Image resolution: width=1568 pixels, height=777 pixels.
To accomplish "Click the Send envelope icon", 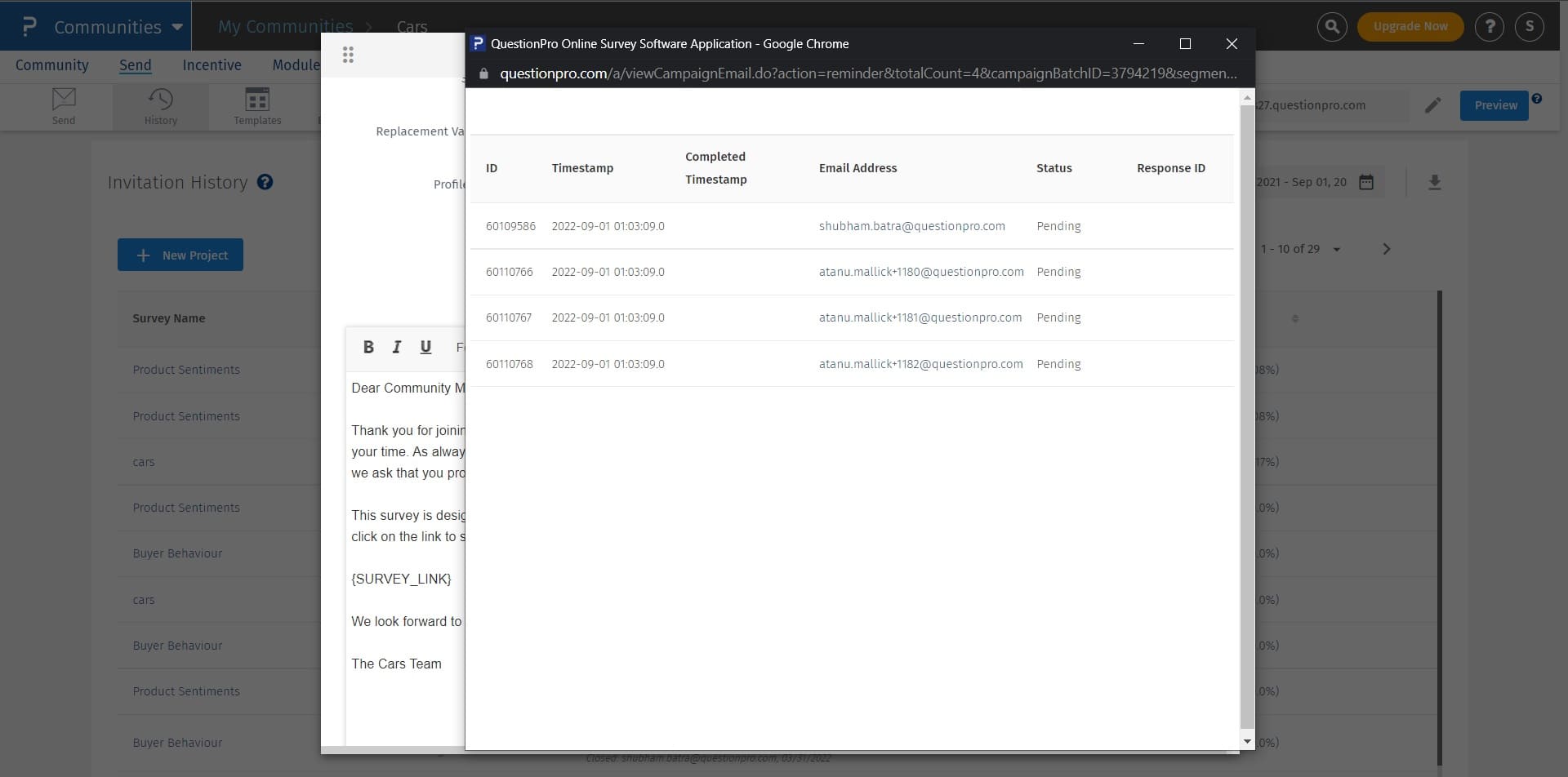I will [64, 100].
